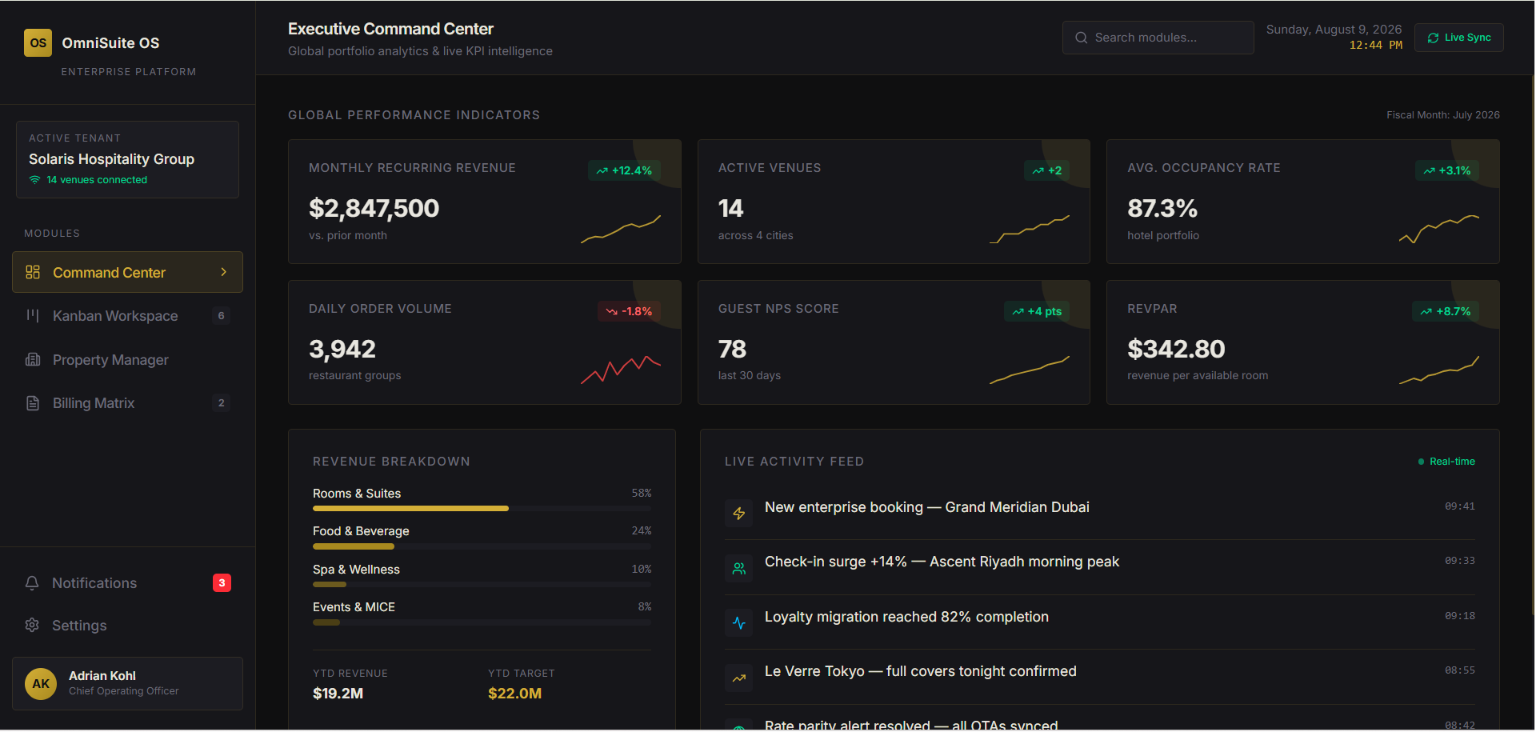Image resolution: width=1535 pixels, height=732 pixels.
Task: Click the Rooms & Suites progress bar
Action: tap(482, 508)
